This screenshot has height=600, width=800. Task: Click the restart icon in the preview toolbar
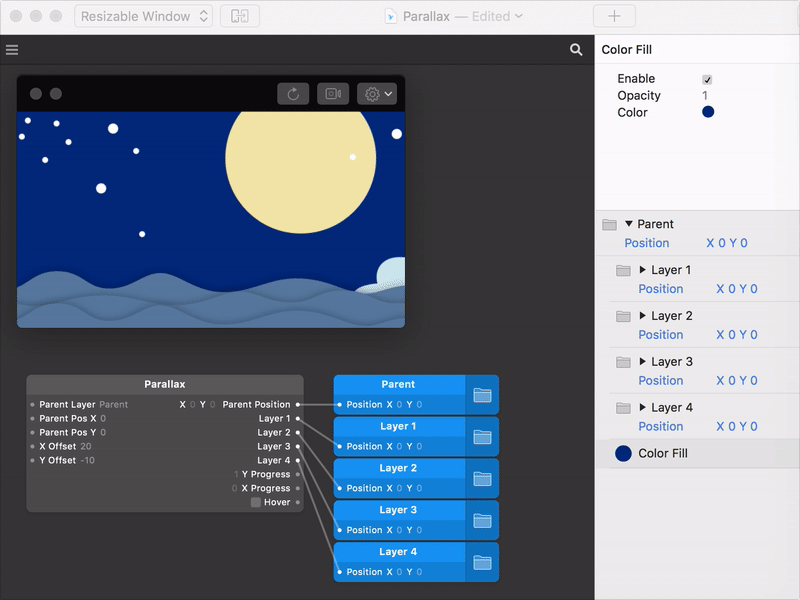coord(292,93)
